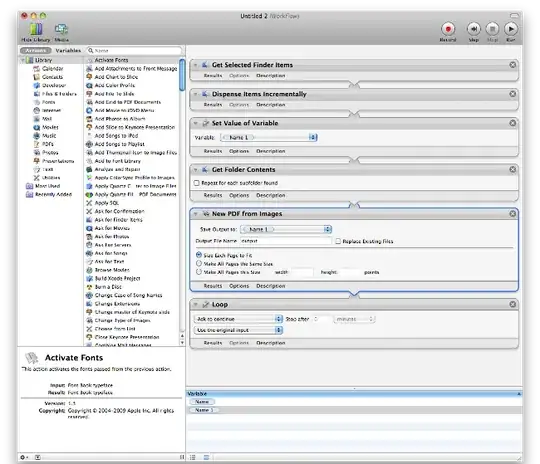Show Options of Set Value of Variable
540x464 pixels.
[239, 151]
